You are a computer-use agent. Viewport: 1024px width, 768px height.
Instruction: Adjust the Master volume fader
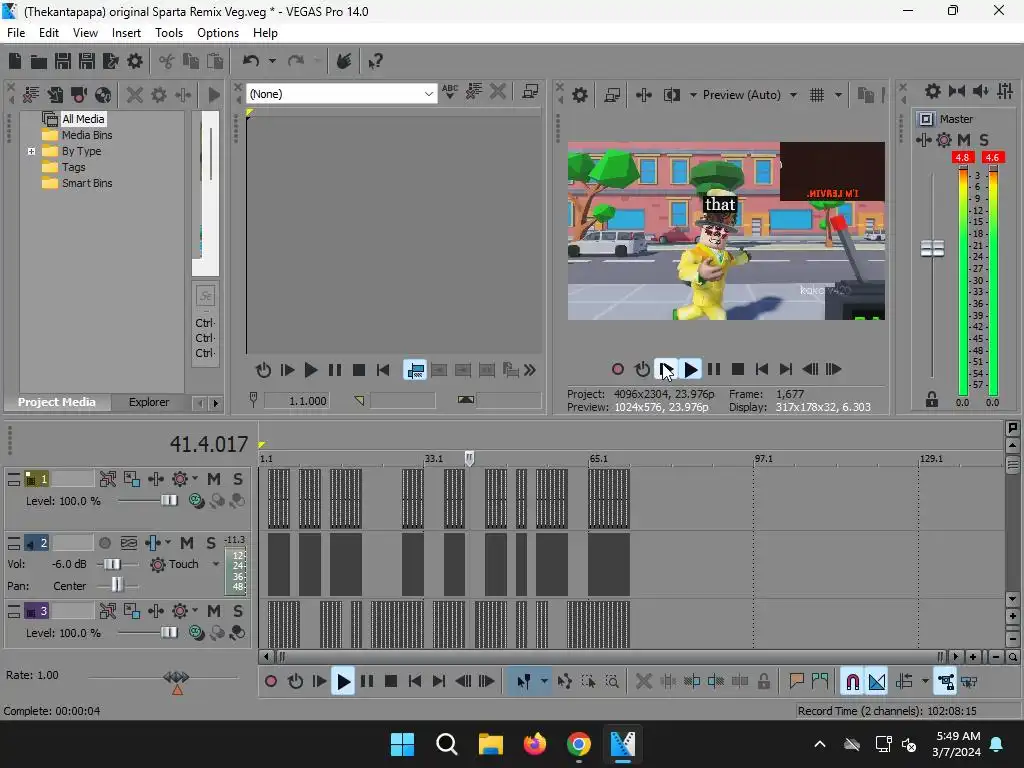point(932,249)
